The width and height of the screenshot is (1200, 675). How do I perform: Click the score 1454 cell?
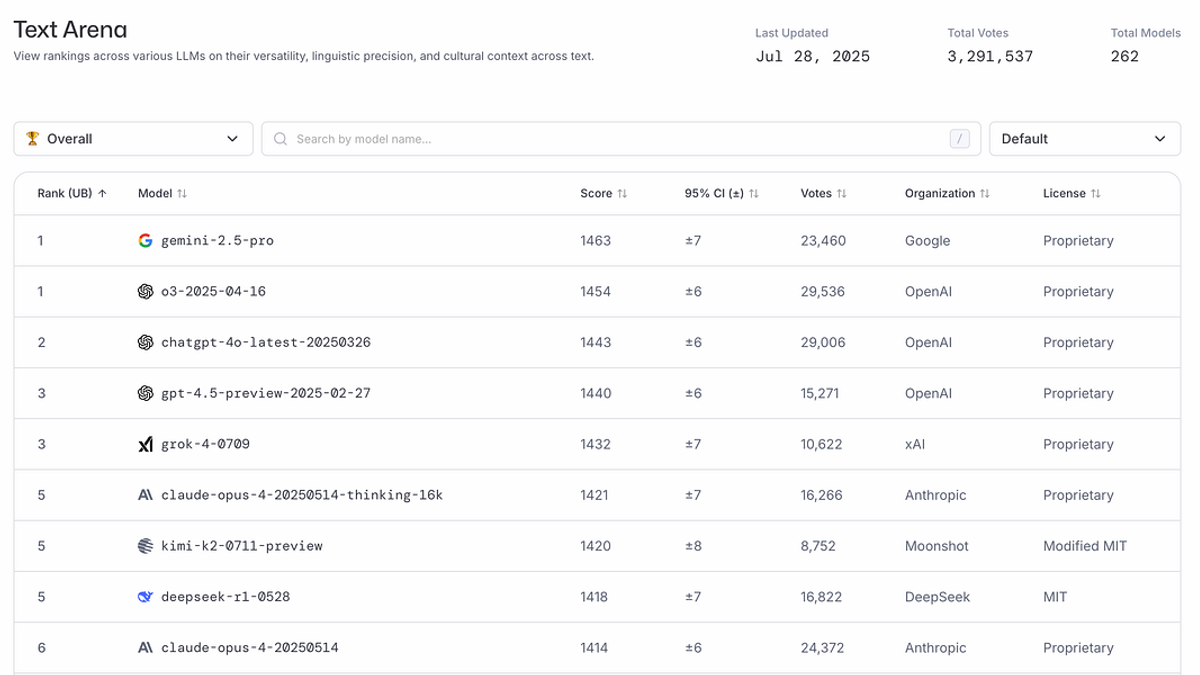[595, 292]
